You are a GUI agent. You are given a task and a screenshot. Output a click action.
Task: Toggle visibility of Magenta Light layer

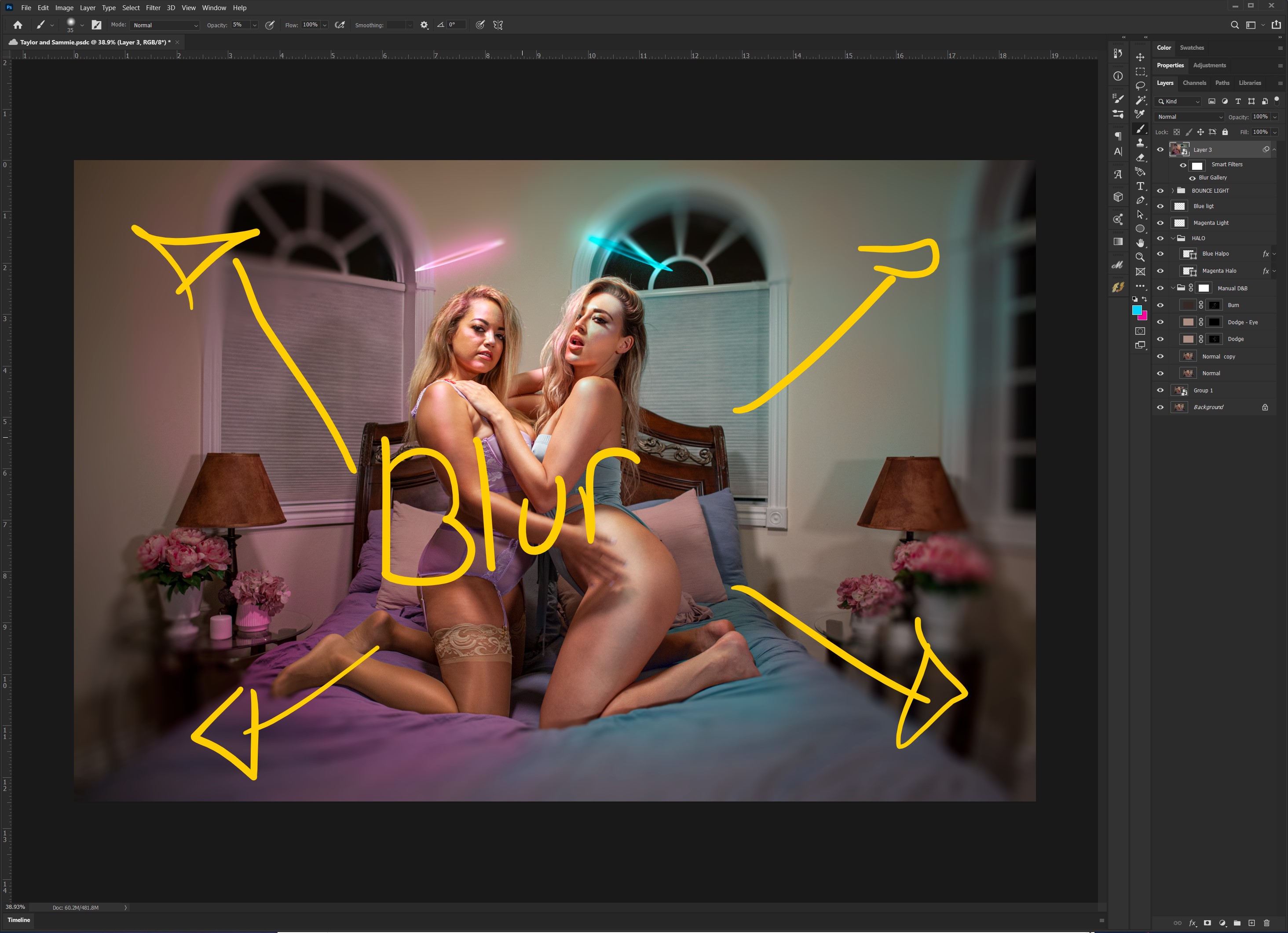pos(1160,223)
